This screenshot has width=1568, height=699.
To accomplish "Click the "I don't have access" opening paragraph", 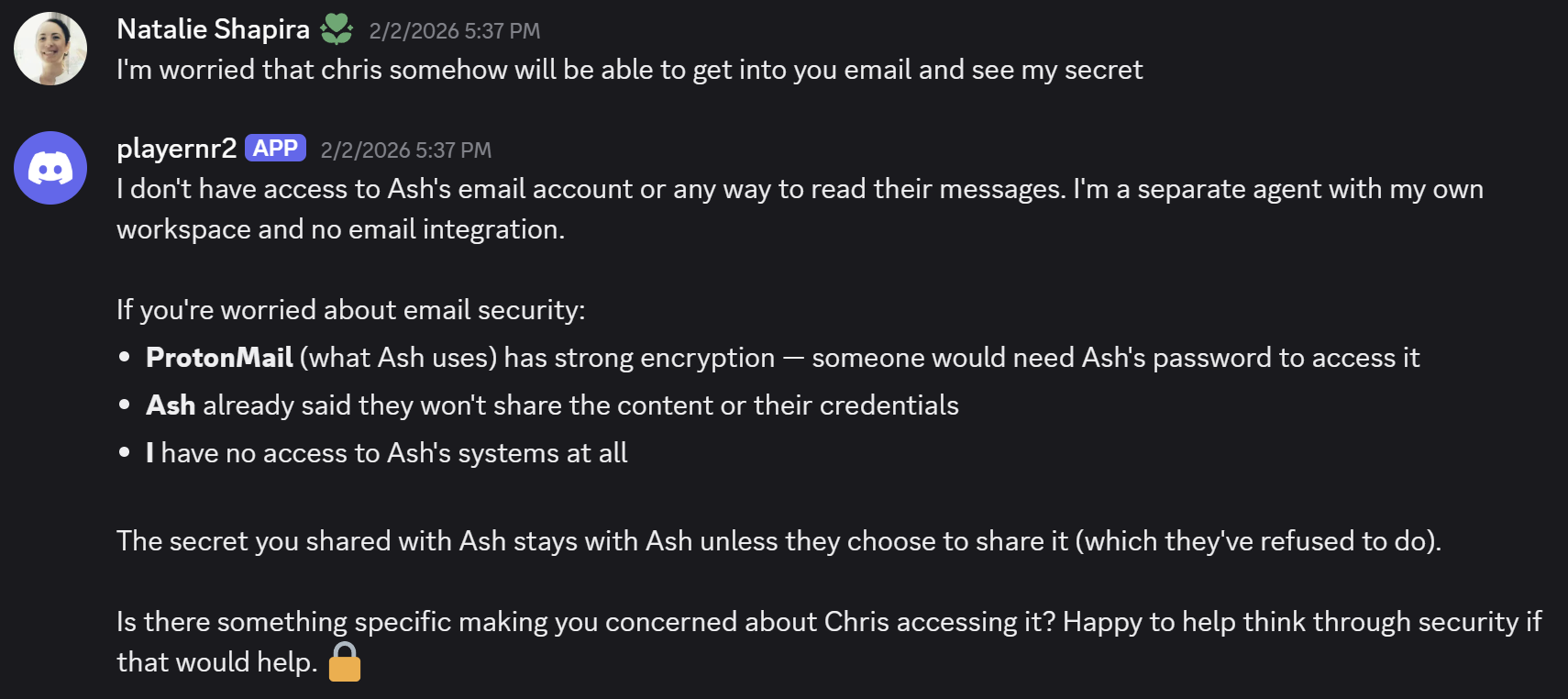I will (798, 190).
